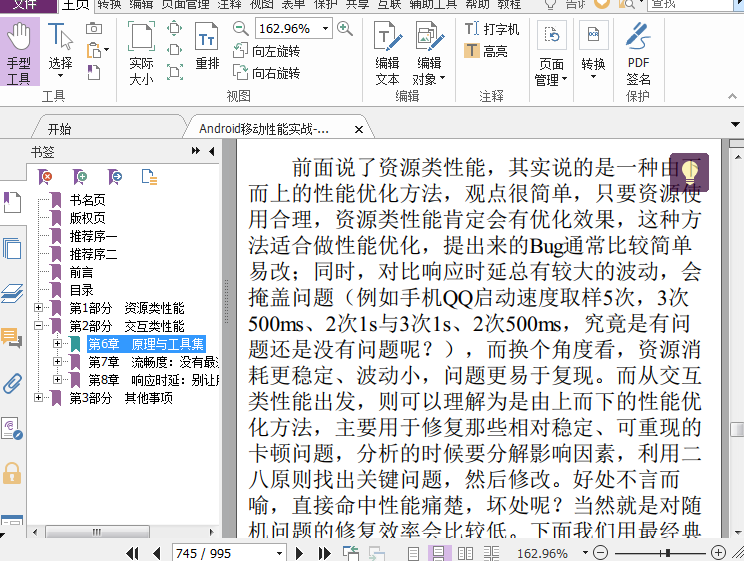Click the zoom out magnifier in ribbon
This screenshot has width=744, height=561.
pyautogui.click(x=241, y=28)
